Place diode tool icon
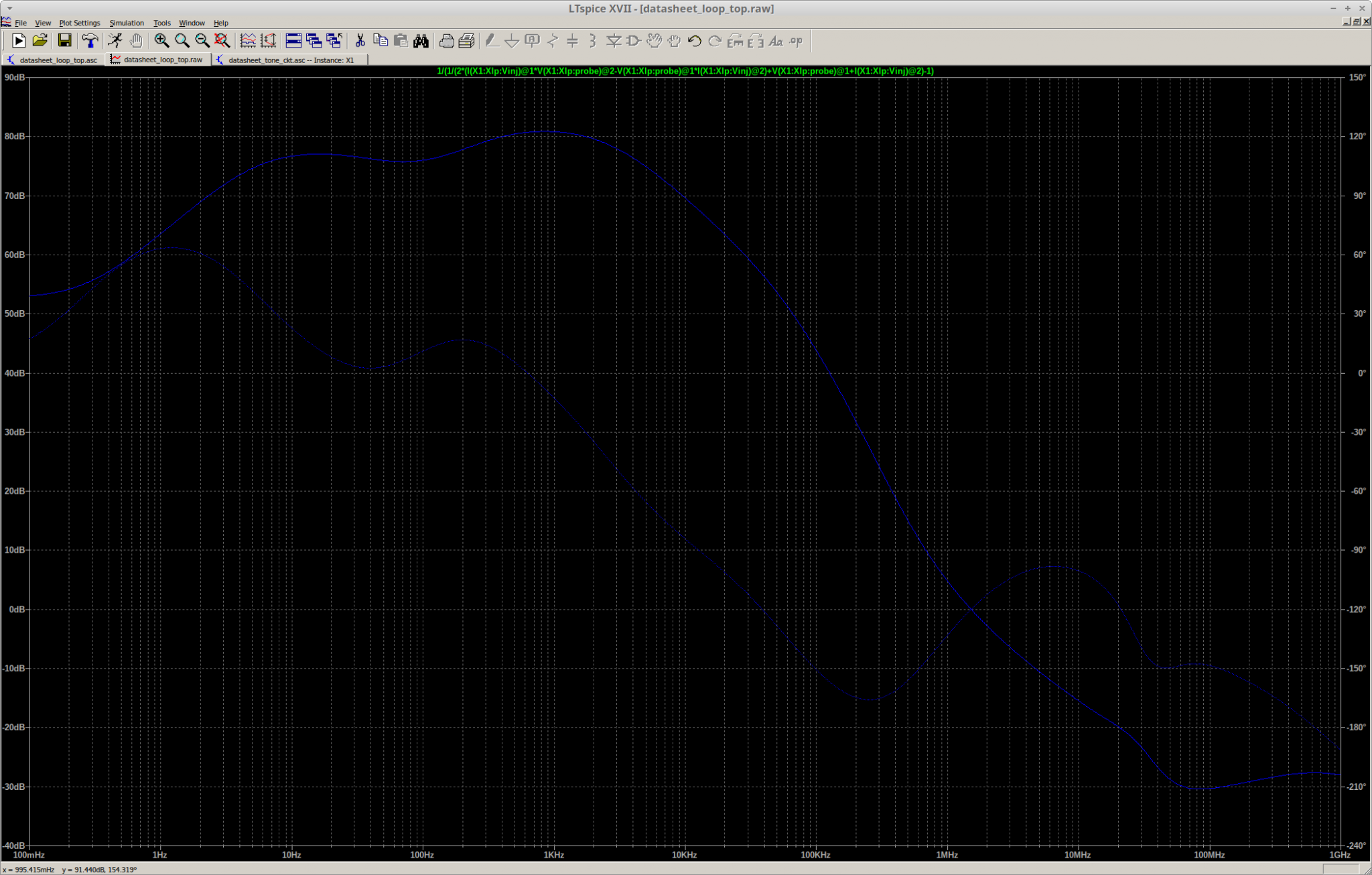 pyautogui.click(x=613, y=41)
